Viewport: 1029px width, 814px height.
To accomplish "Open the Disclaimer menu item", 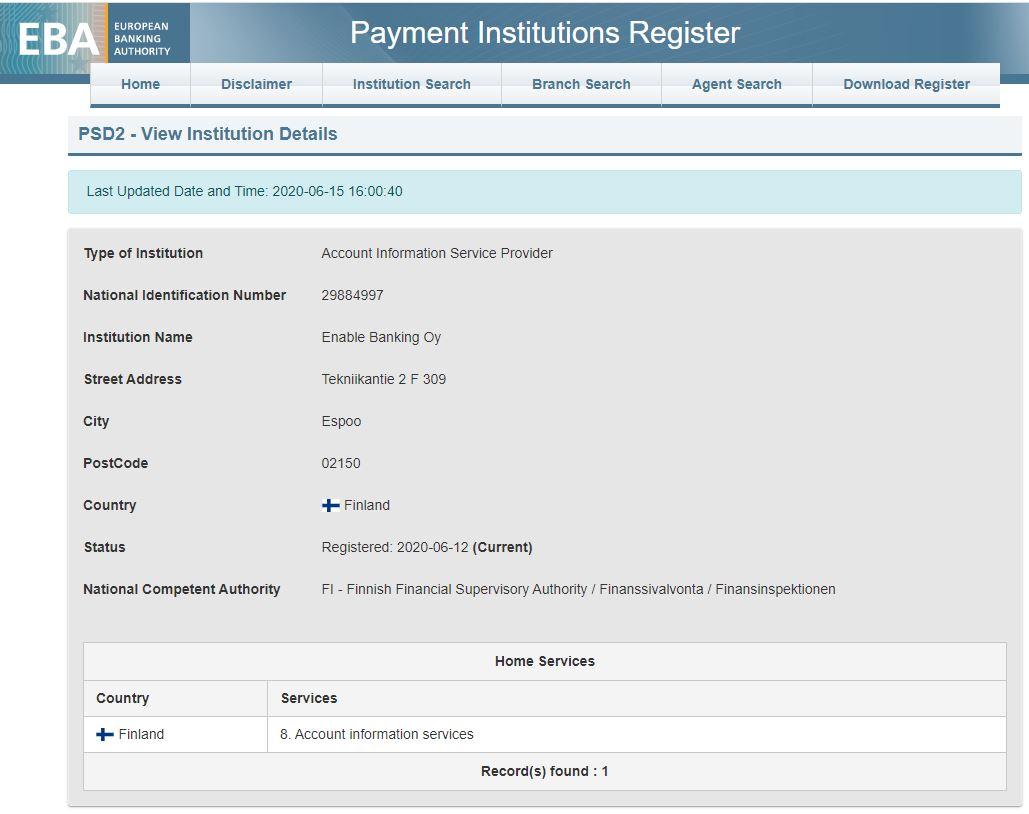I will (257, 84).
